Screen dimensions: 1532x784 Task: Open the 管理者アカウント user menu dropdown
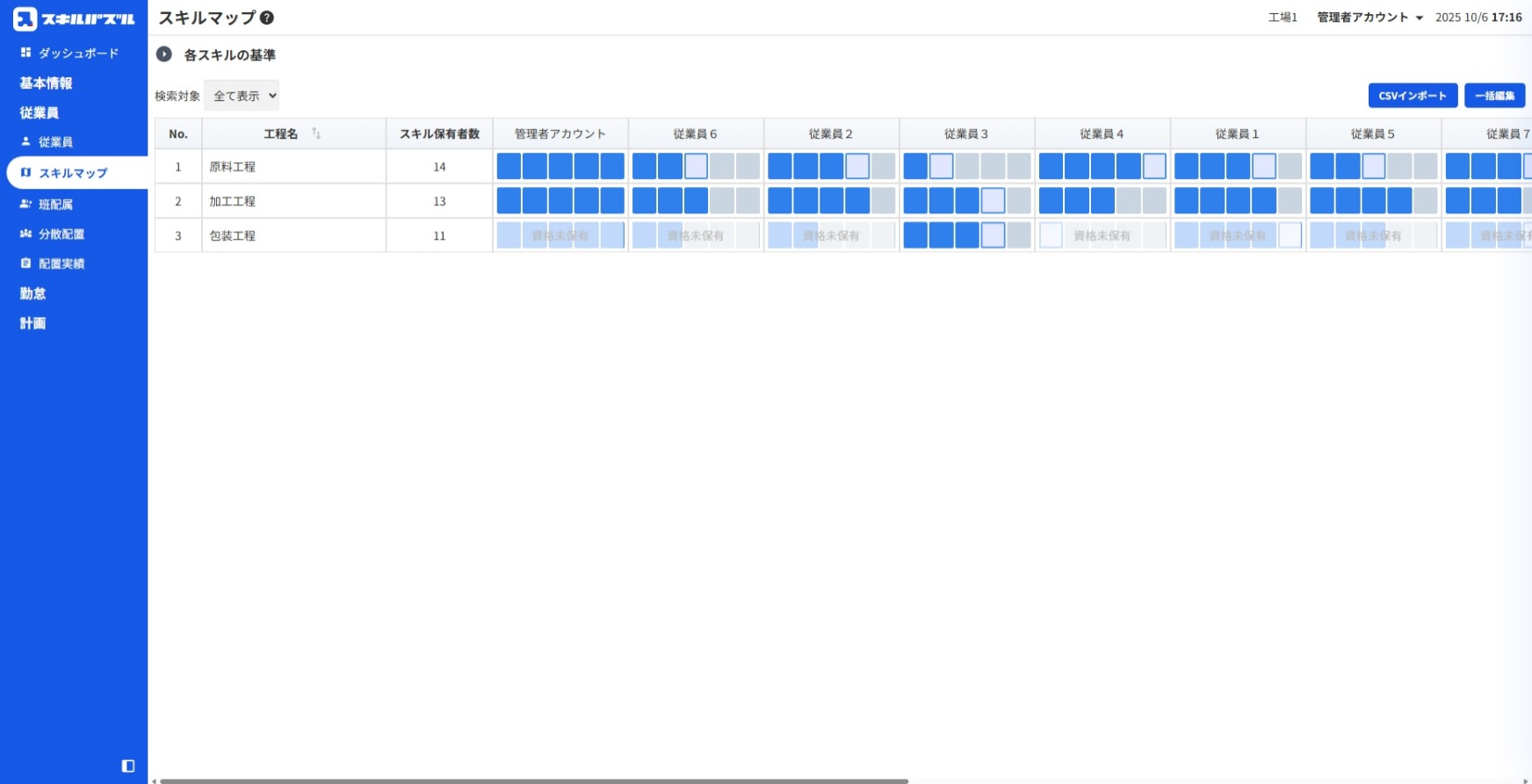coord(1369,18)
